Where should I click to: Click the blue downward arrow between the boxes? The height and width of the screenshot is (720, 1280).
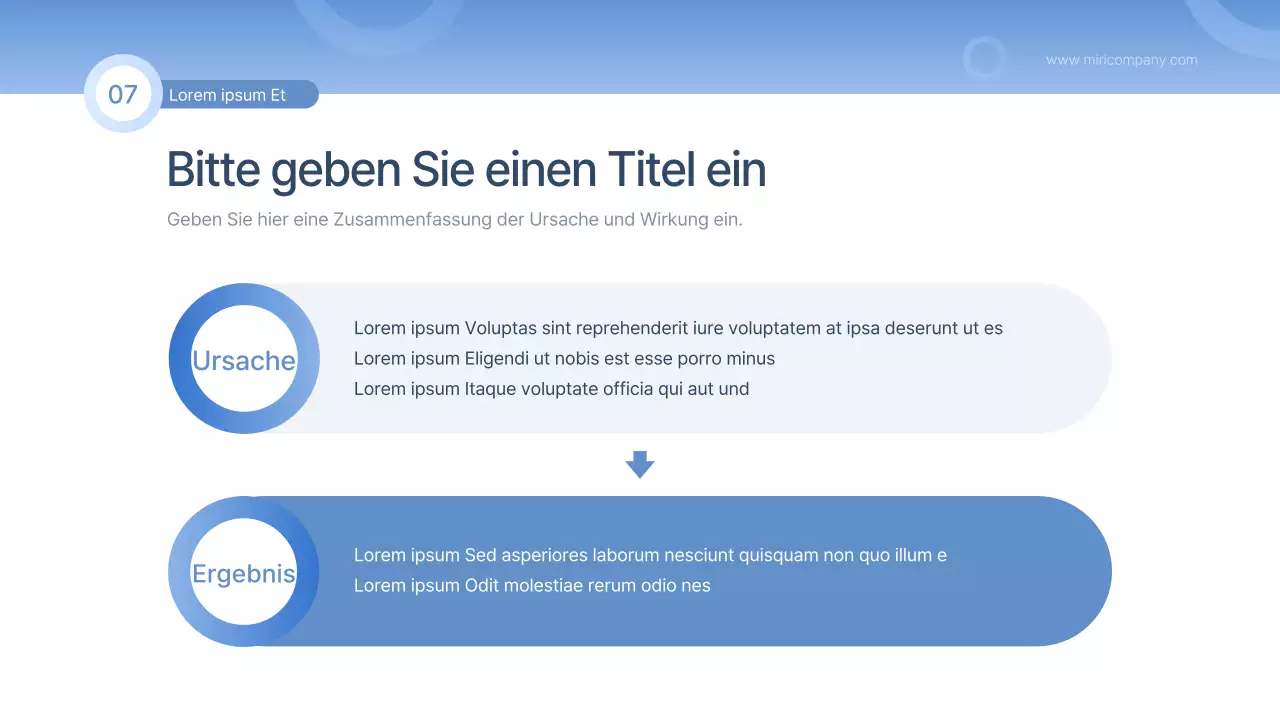coord(640,463)
